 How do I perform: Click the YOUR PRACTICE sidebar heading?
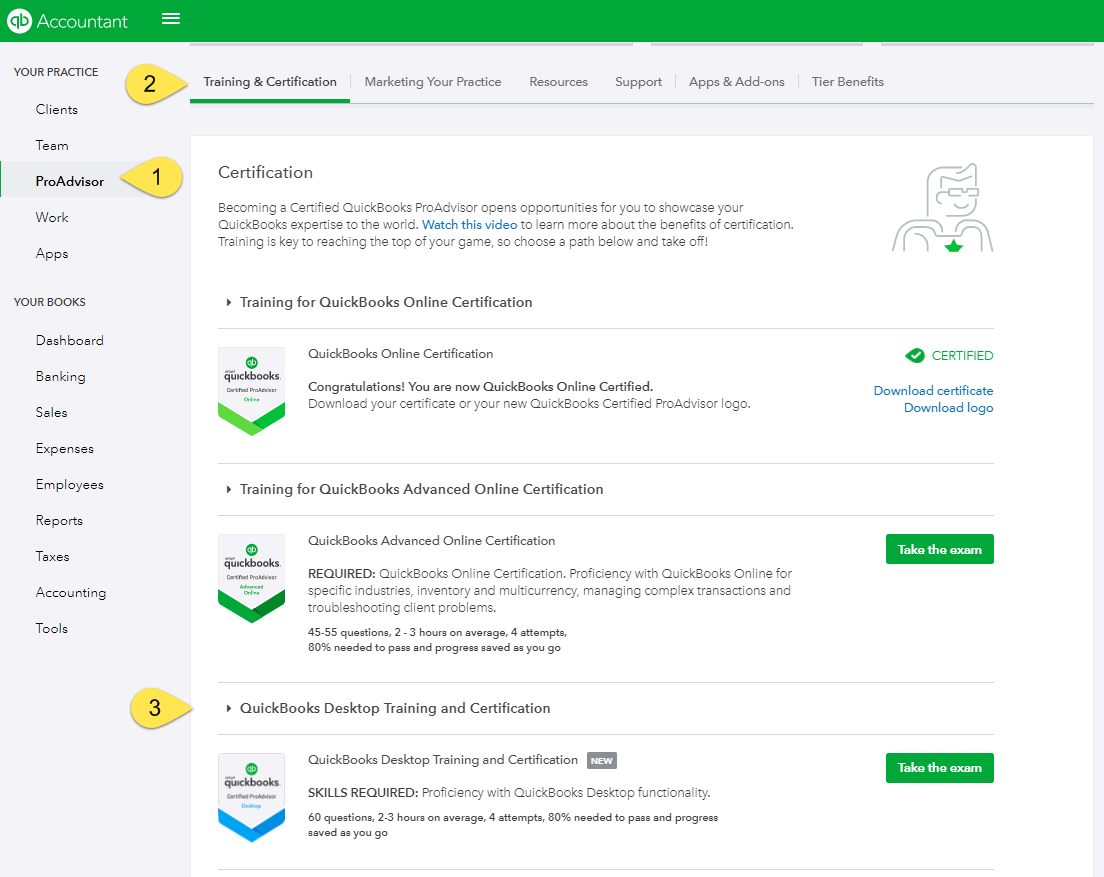point(56,72)
